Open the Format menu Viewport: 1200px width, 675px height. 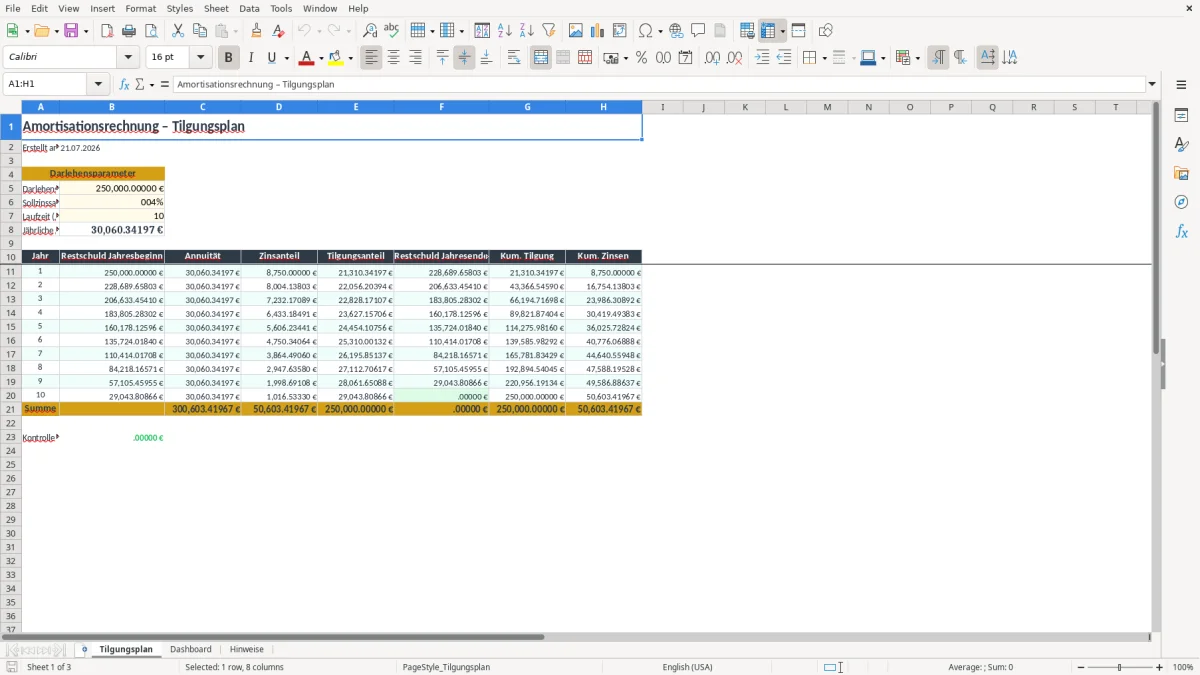pos(140,8)
